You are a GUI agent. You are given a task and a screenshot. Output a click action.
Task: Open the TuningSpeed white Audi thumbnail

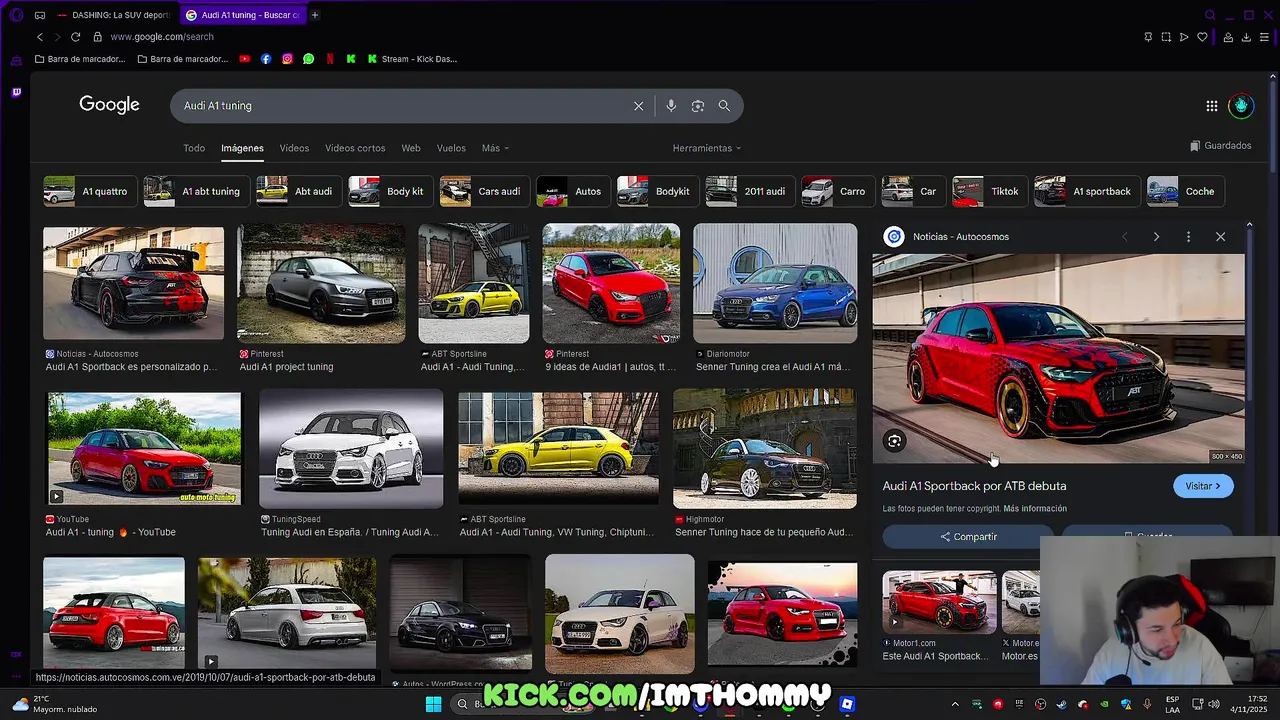click(351, 449)
